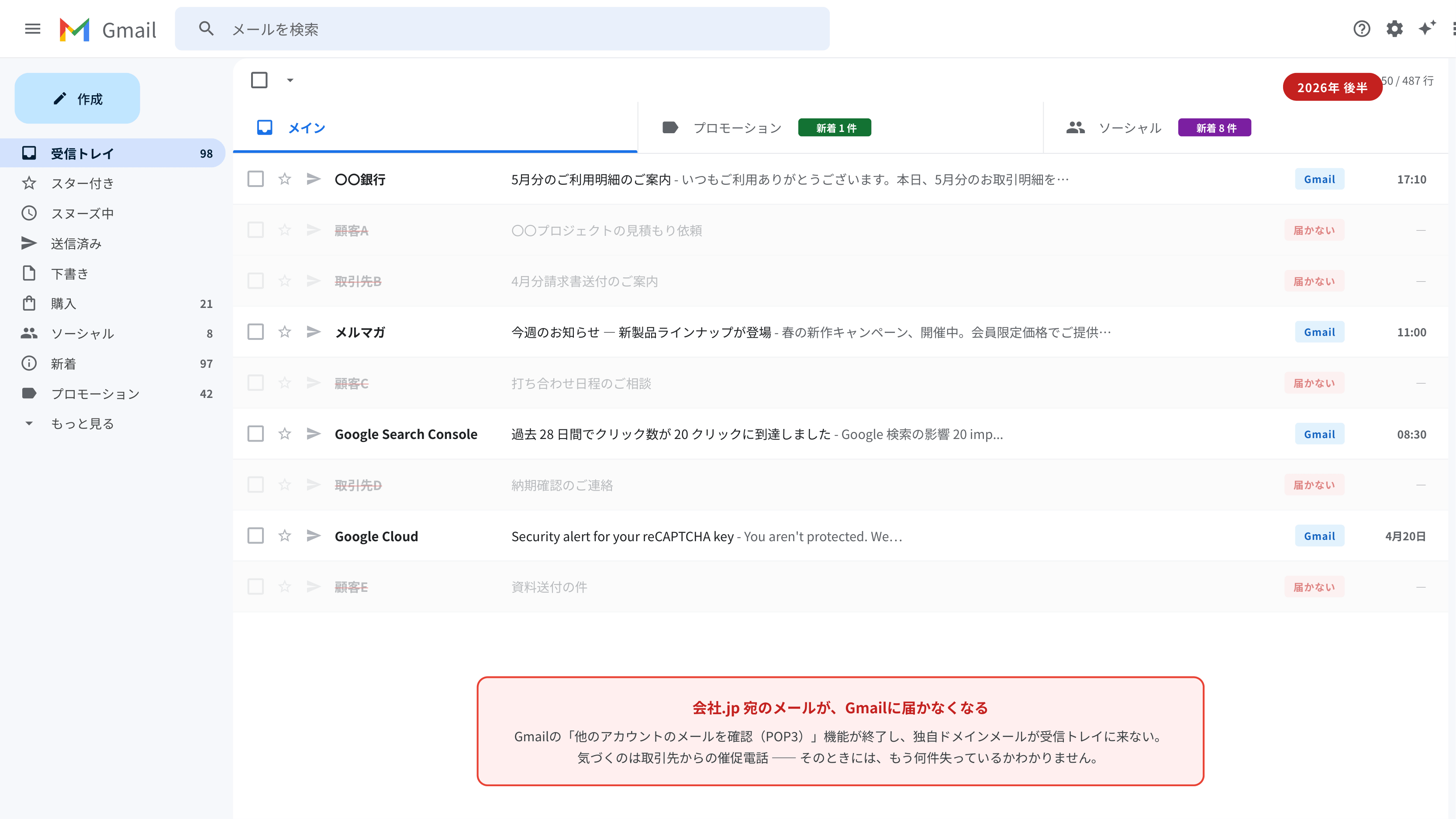Click the 2026年 後半 red badge
The width and height of the screenshot is (1456, 819).
1332,87
